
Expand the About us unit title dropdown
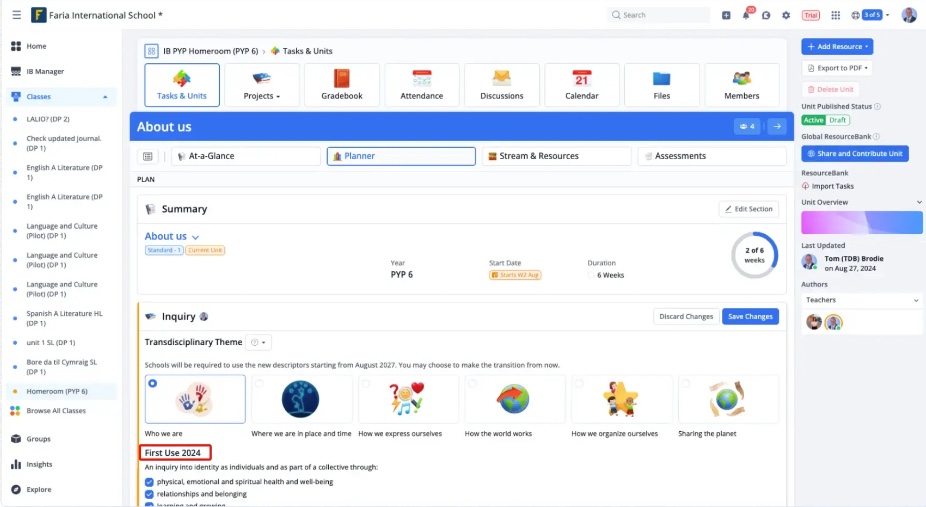[x=195, y=237]
